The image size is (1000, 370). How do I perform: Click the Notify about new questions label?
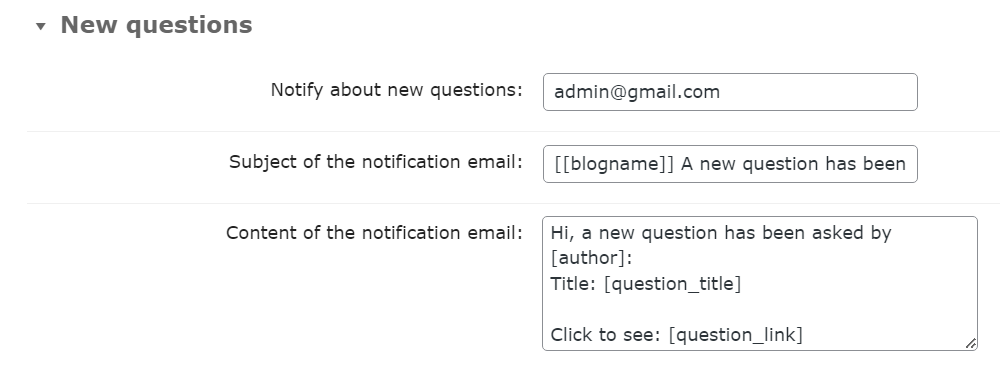pyautogui.click(x=396, y=90)
